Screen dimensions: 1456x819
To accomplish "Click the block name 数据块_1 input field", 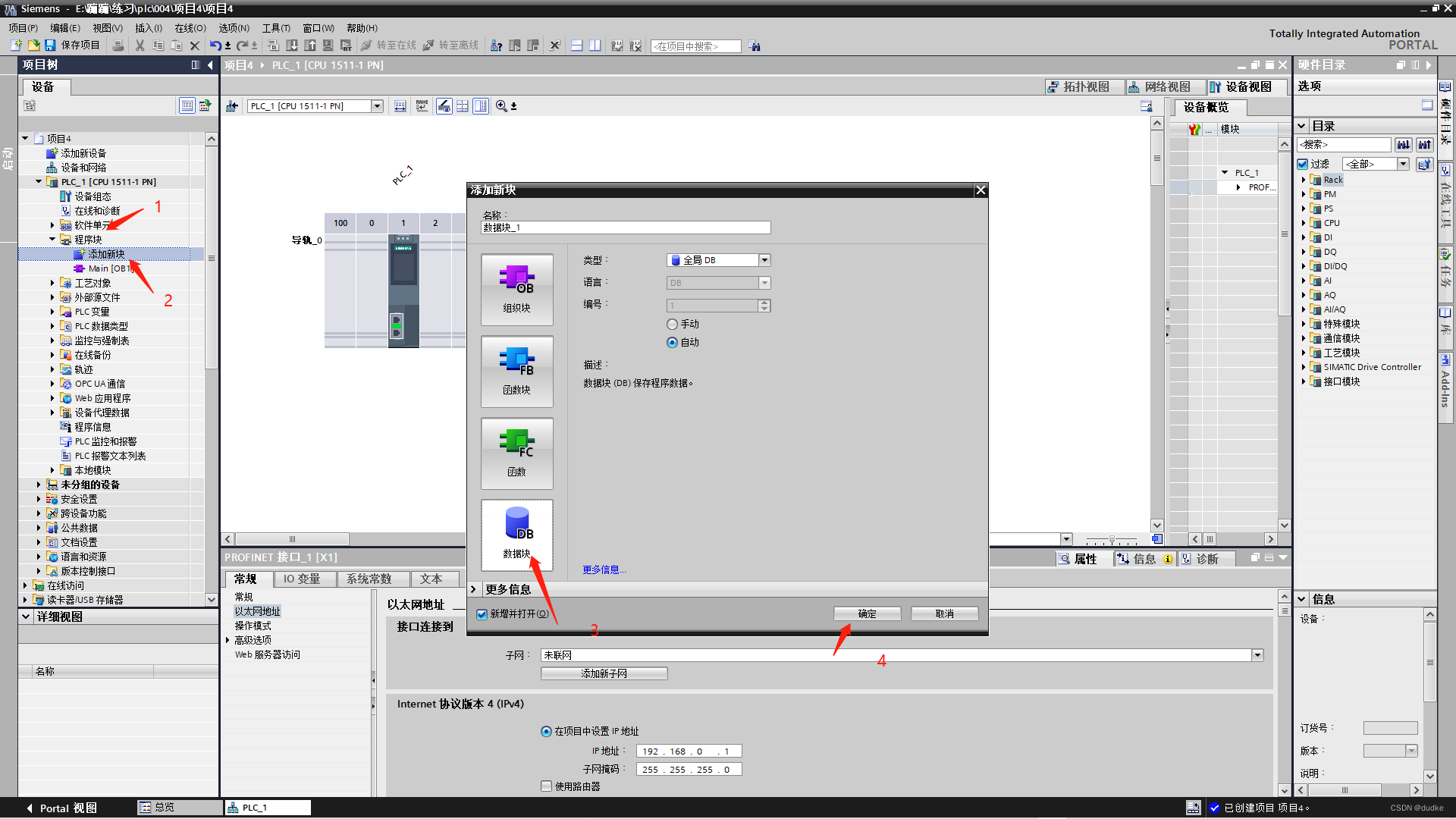I will [x=626, y=227].
